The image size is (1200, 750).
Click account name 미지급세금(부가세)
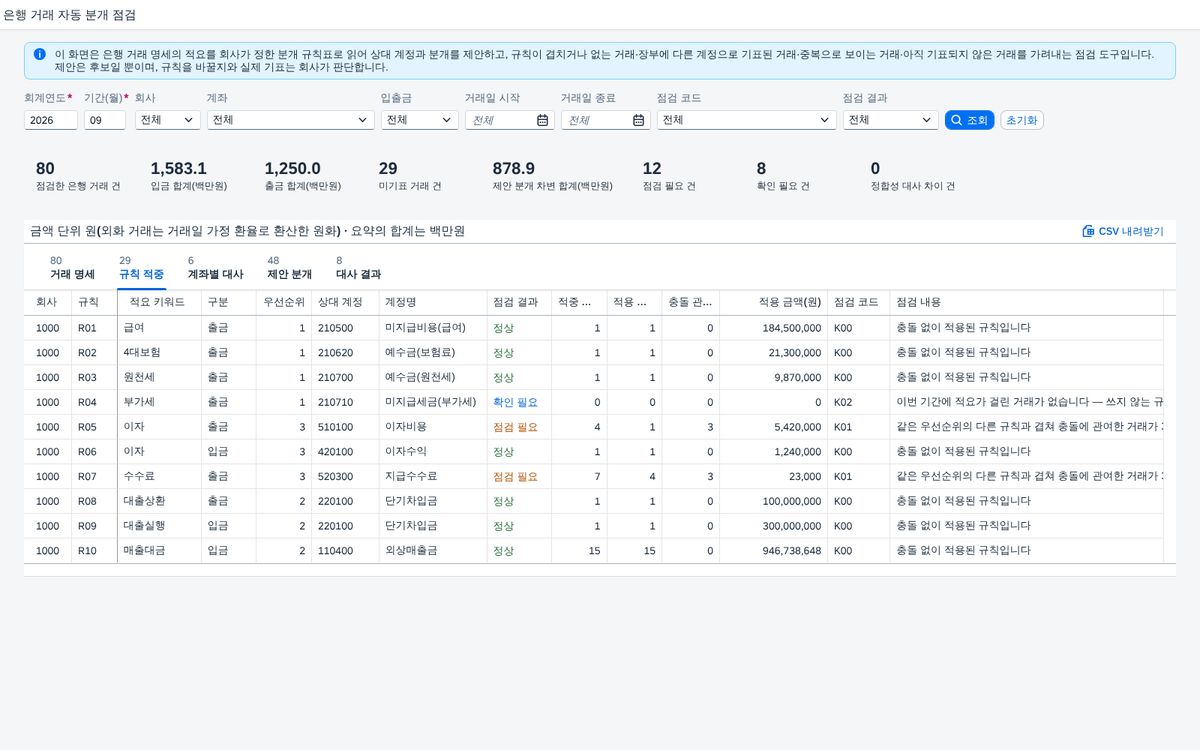point(430,402)
